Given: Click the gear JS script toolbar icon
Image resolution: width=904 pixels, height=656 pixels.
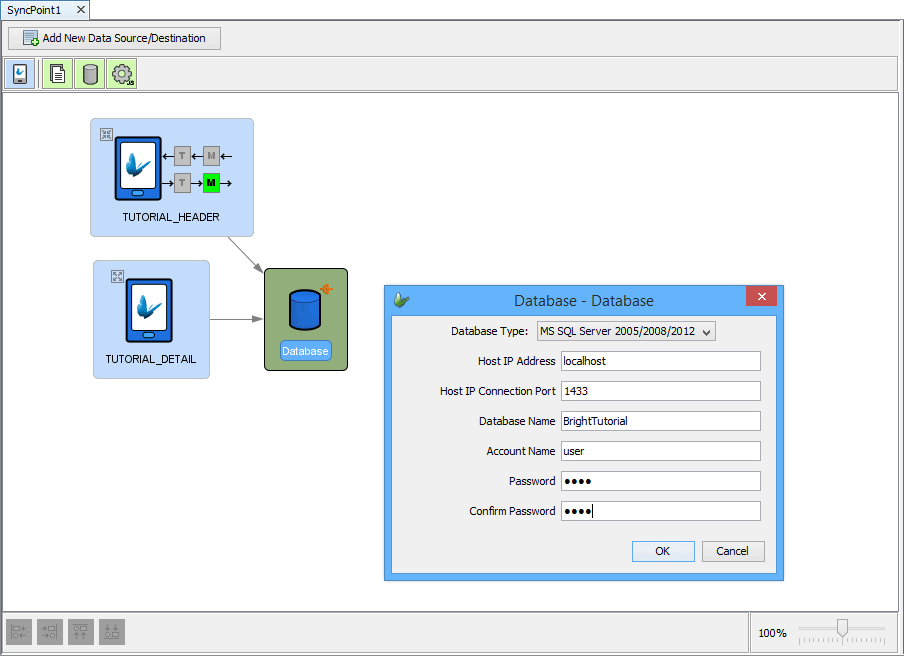Looking at the screenshot, I should pyautogui.click(x=122, y=74).
